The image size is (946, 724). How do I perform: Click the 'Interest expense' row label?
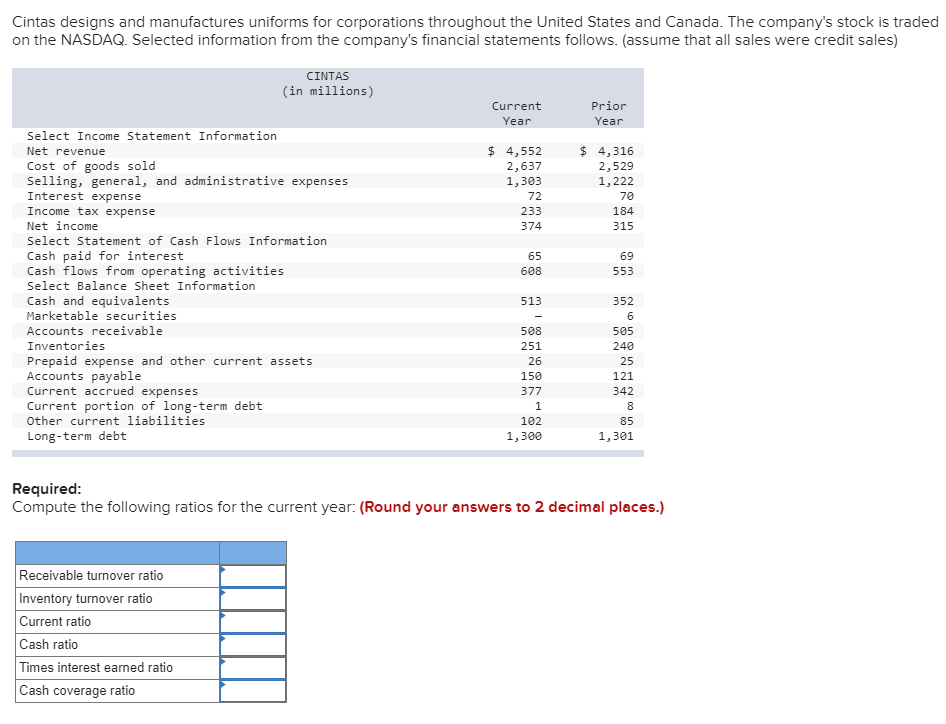click(84, 196)
